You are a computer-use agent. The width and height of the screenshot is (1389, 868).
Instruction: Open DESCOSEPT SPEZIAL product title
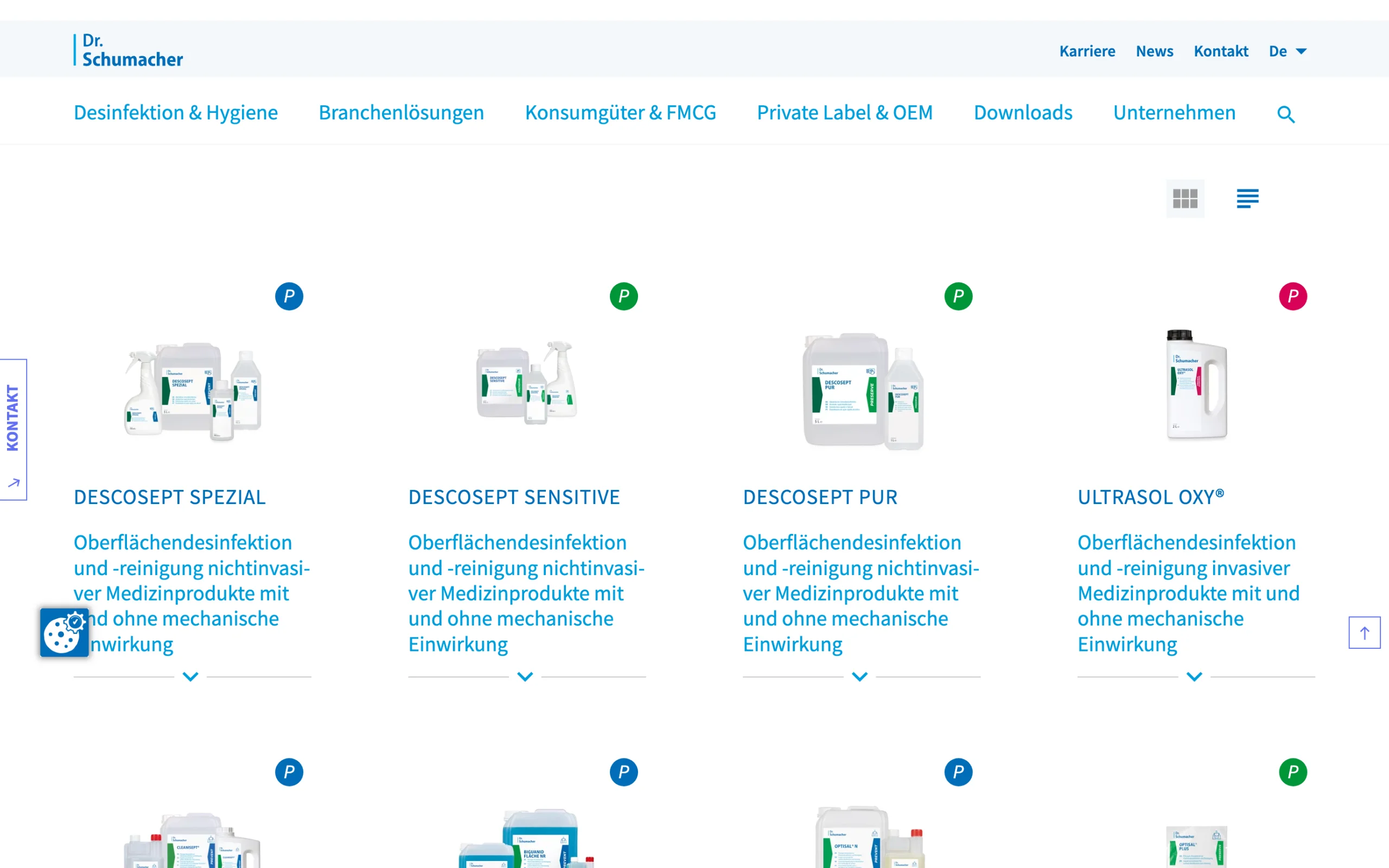coord(170,497)
